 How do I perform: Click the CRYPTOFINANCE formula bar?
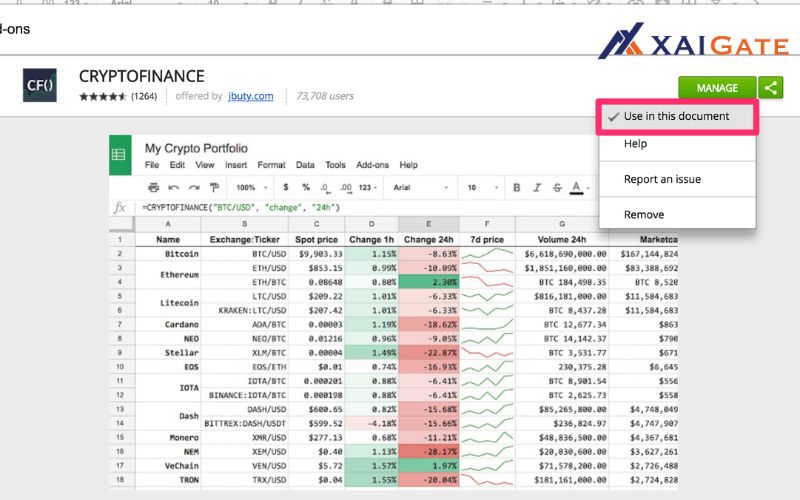click(365, 208)
